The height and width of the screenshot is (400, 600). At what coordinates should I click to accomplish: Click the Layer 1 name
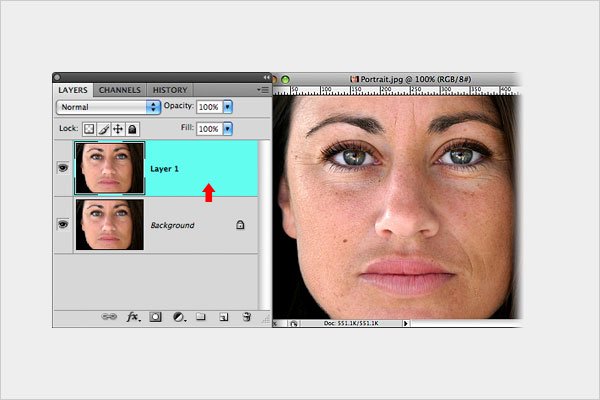(x=165, y=169)
